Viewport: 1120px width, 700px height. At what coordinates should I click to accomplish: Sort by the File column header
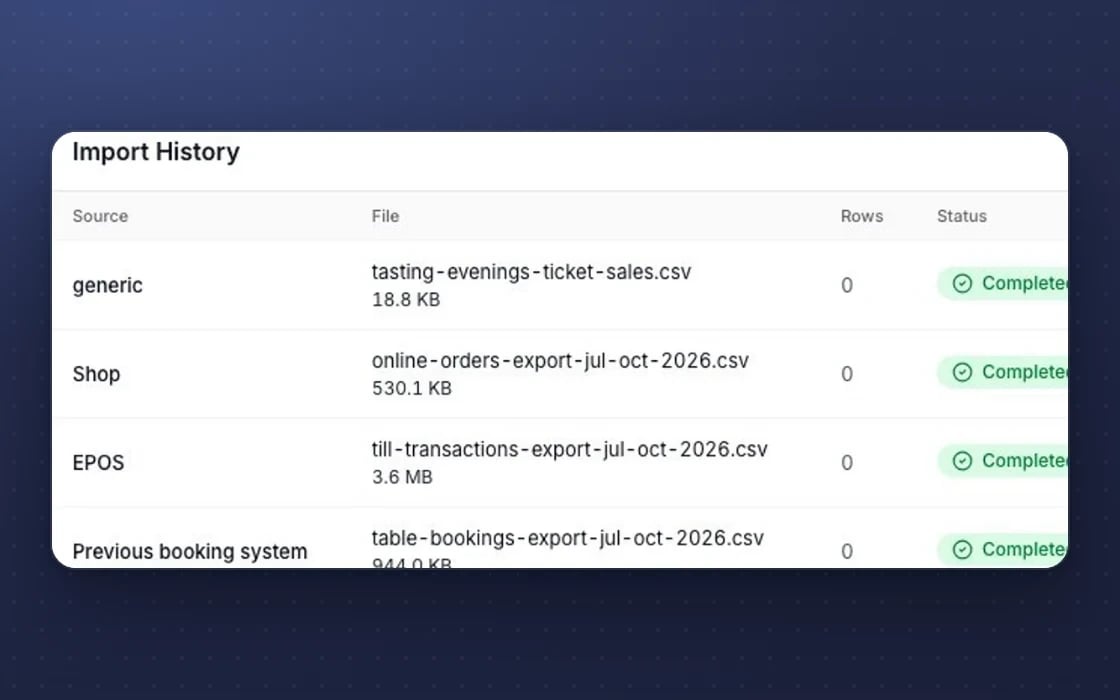point(385,216)
